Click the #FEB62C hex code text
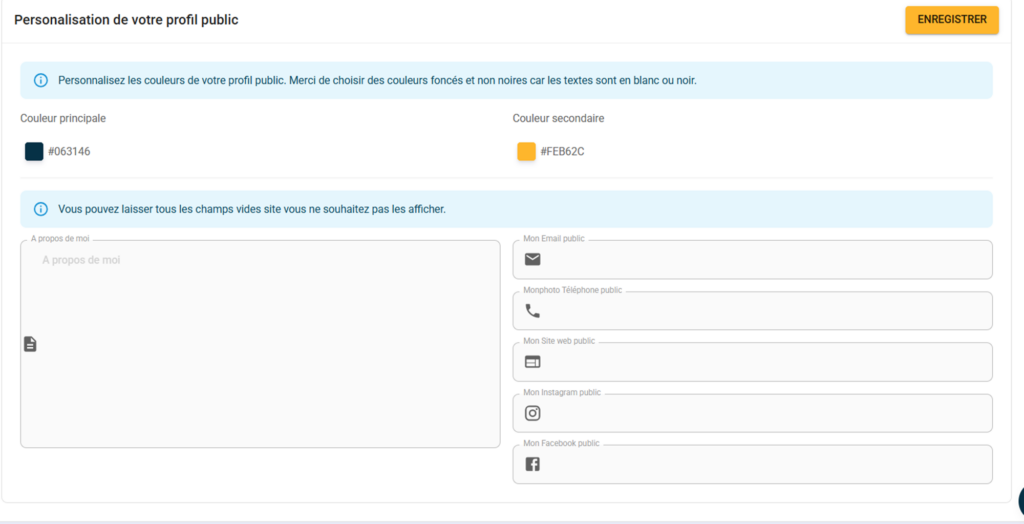 click(562, 152)
